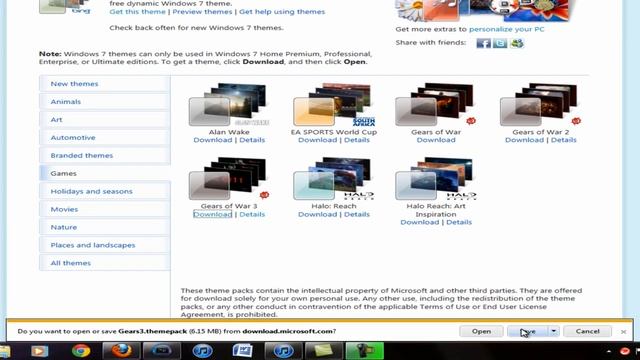Open iTunes icon between Word and Sticky Notes
Viewport: 640px width, 360px height.
(283, 351)
